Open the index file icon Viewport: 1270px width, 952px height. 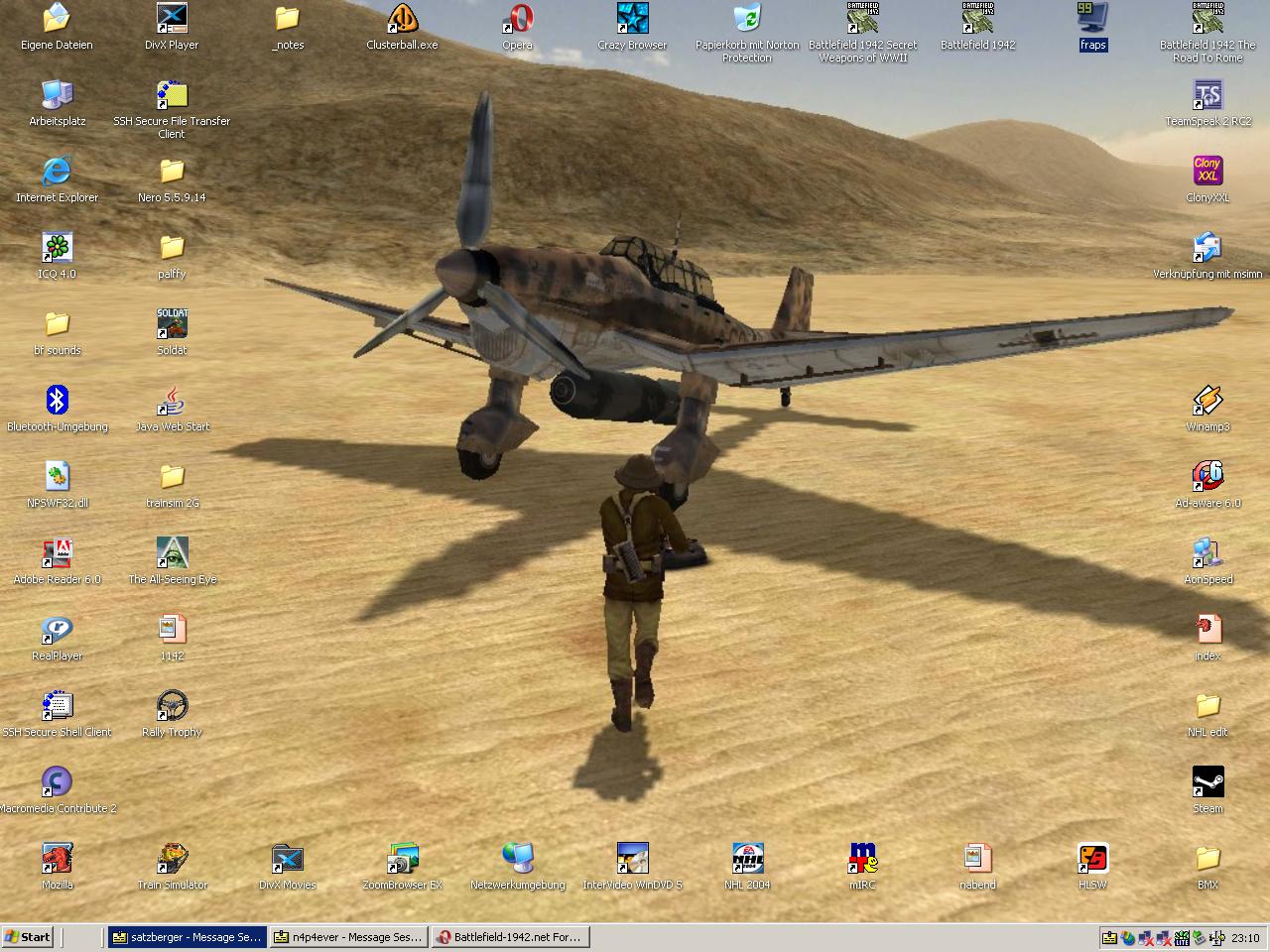1207,638
